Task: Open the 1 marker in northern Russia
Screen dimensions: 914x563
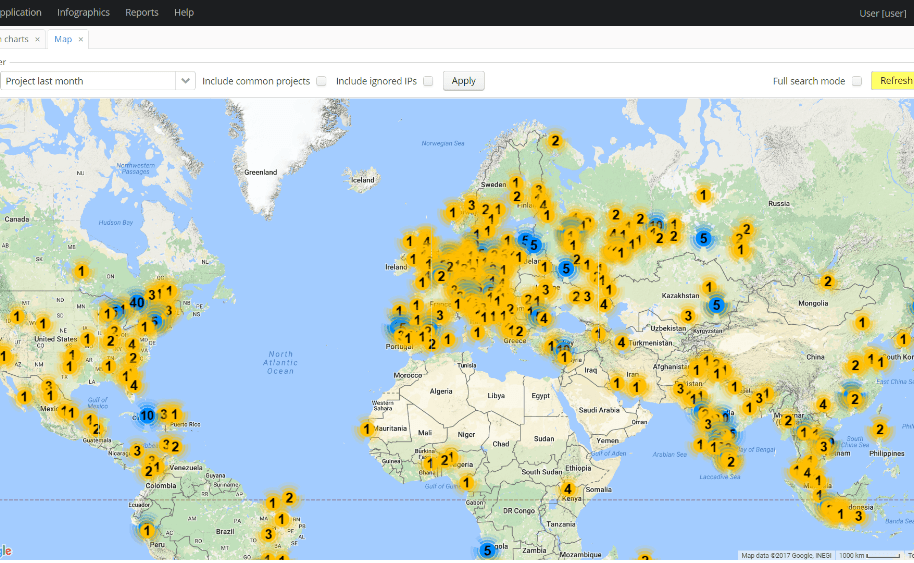Action: (703, 195)
